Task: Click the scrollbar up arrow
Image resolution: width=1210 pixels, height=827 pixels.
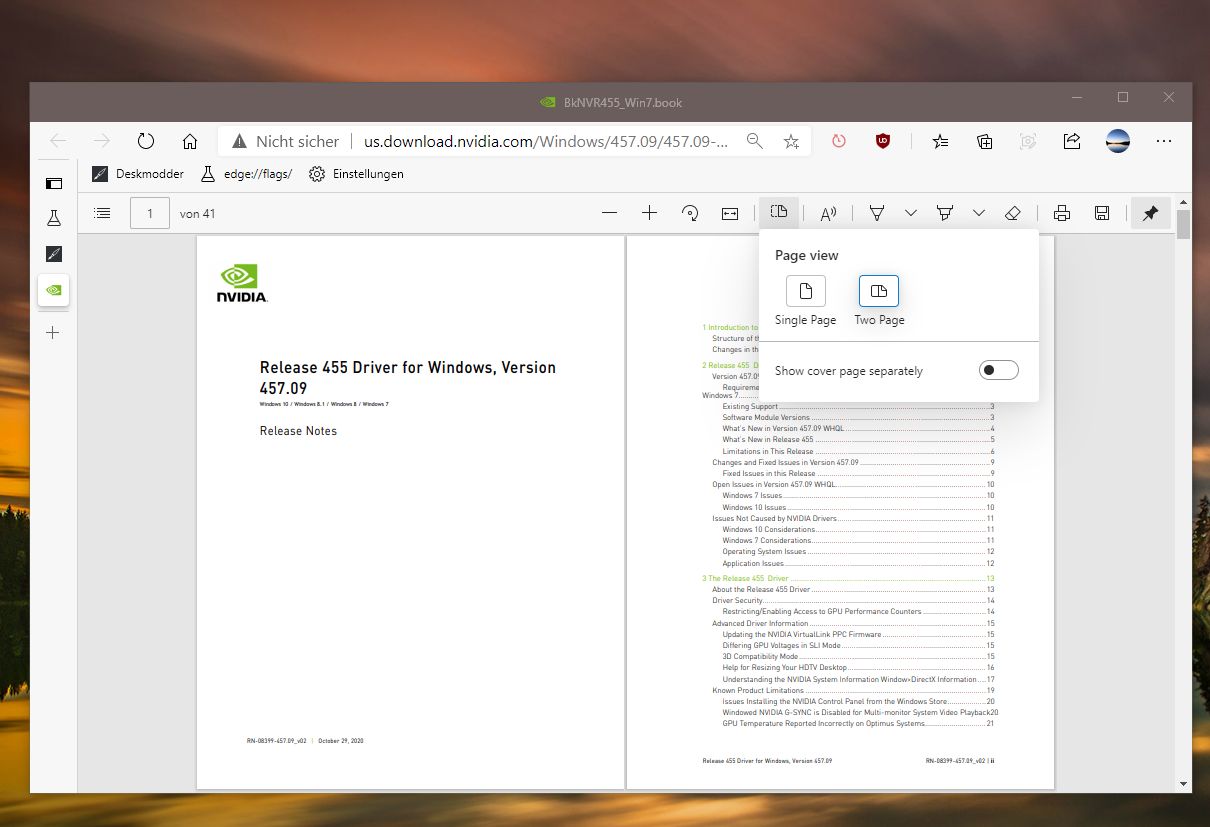Action: click(1184, 201)
